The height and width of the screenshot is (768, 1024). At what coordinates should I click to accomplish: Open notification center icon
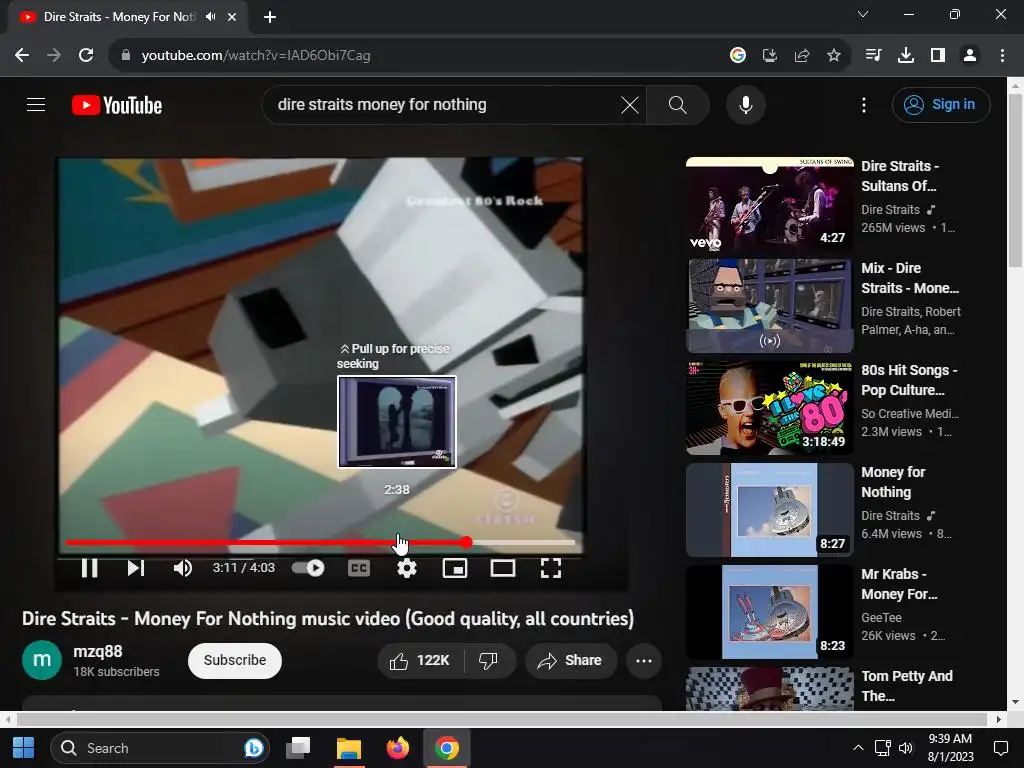(1000, 748)
